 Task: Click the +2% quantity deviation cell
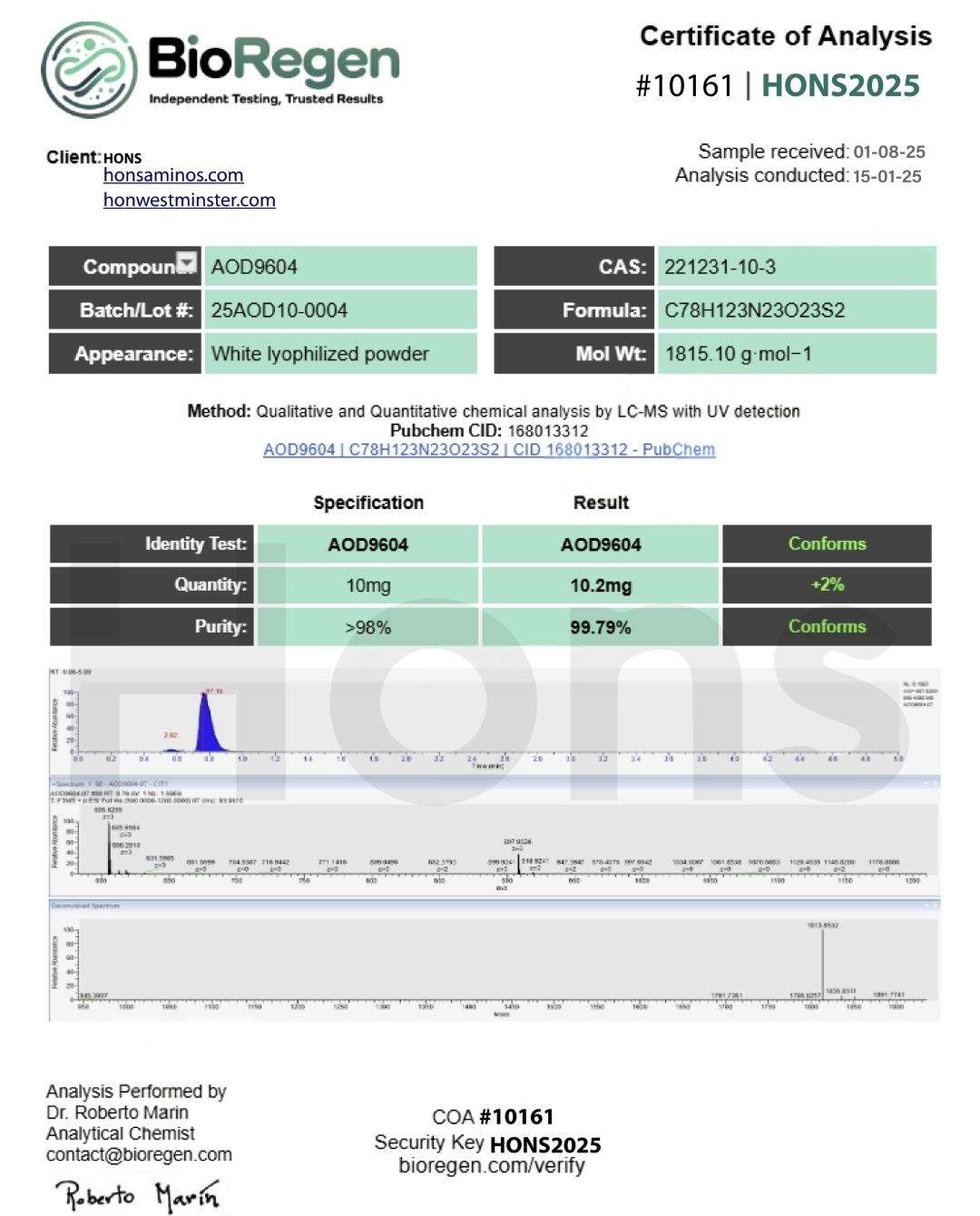pyautogui.click(x=827, y=585)
